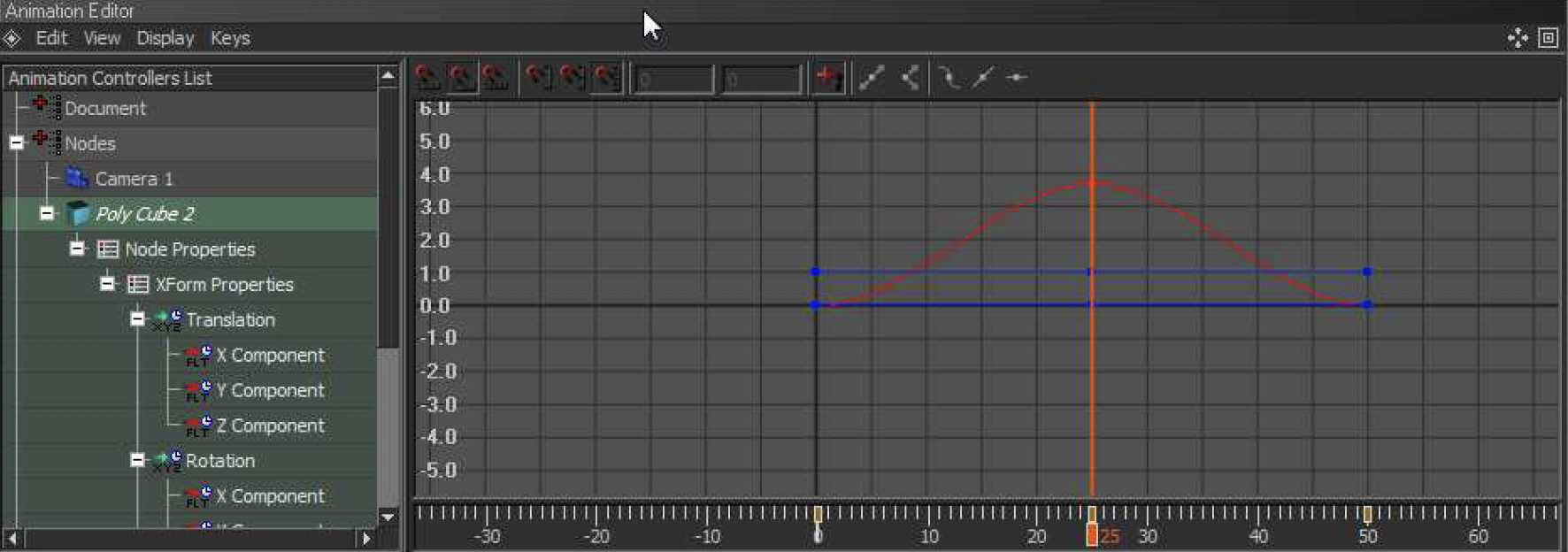This screenshot has height=552, width=1568.
Task: Click the horizontal scrollbar left arrow
Action: (12, 538)
